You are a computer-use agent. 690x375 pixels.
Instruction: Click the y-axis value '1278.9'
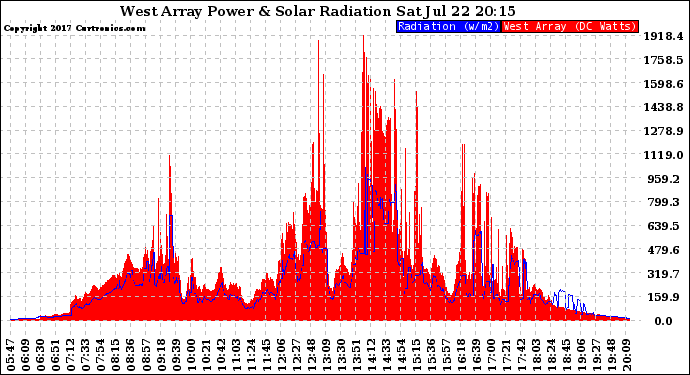click(664, 131)
